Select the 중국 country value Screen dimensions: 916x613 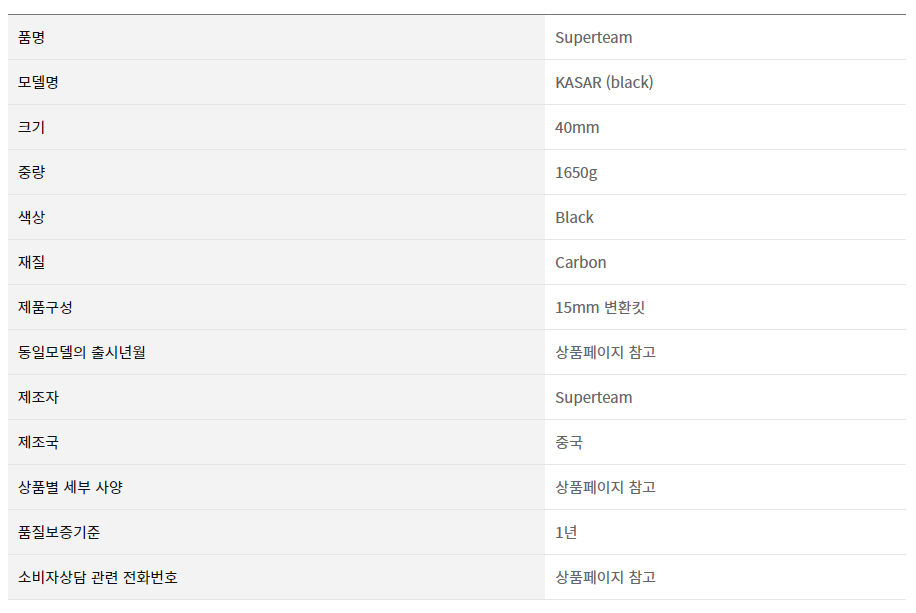pos(569,442)
